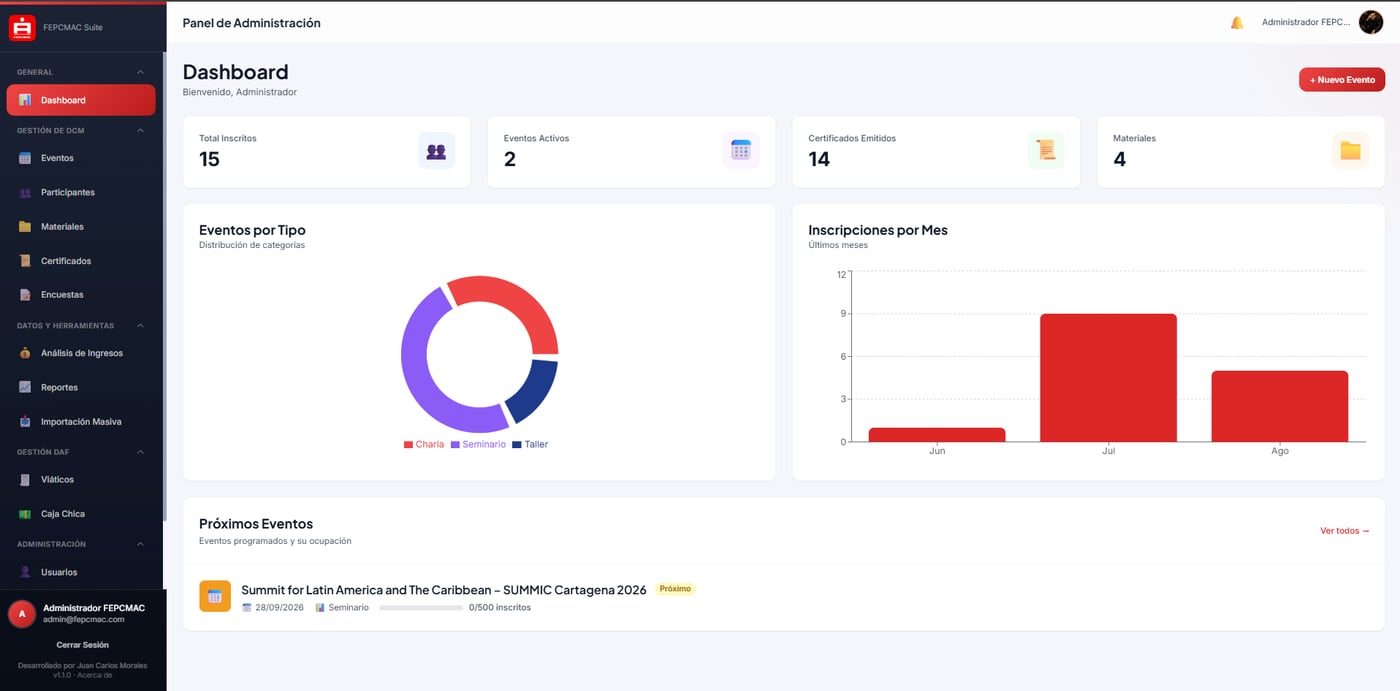Click the + Nuevo Evento button

click(x=1342, y=79)
